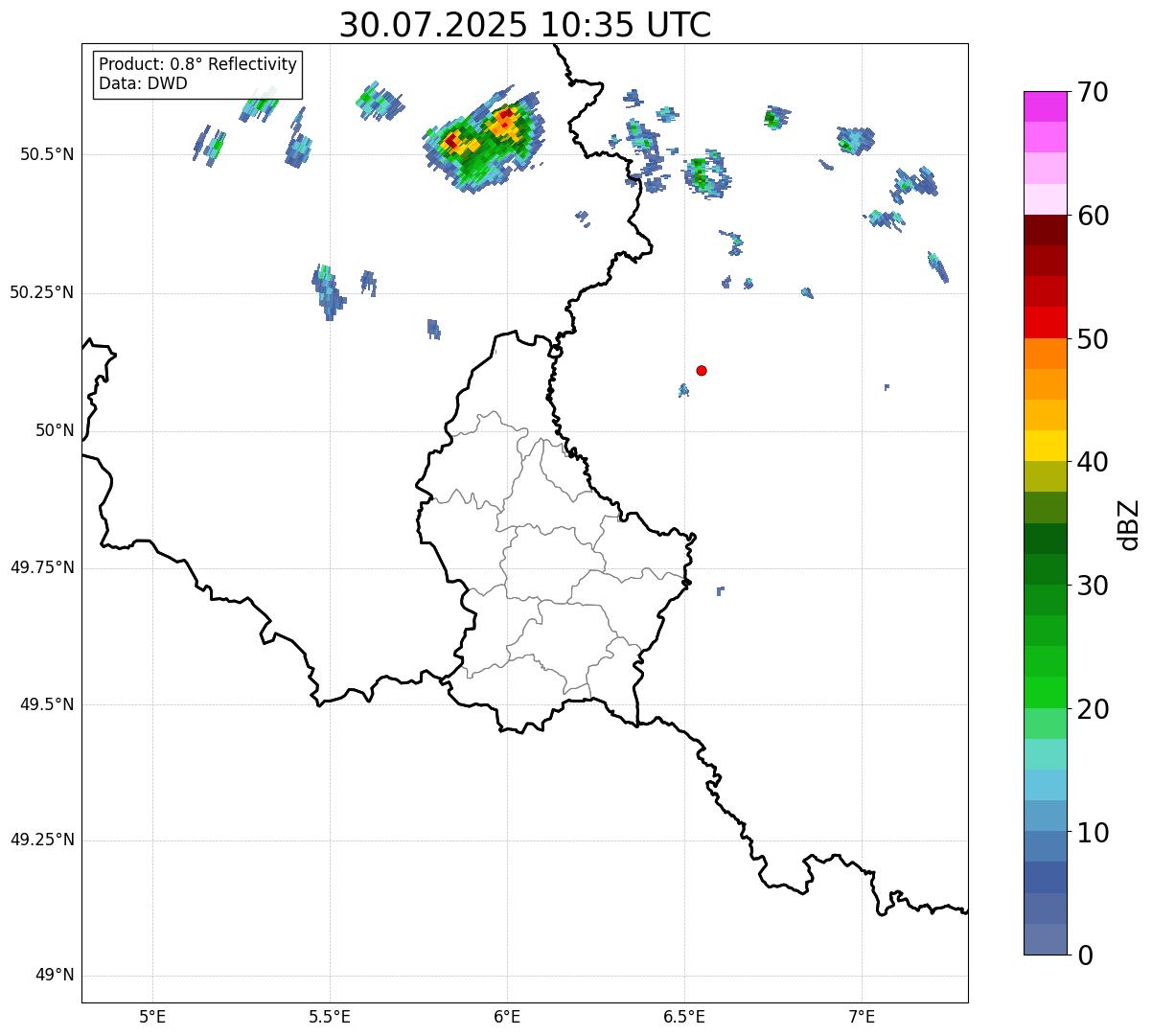1152x1036 pixels.
Task: Click the 6.5°E longitude label
Action: pyautogui.click(x=684, y=1016)
